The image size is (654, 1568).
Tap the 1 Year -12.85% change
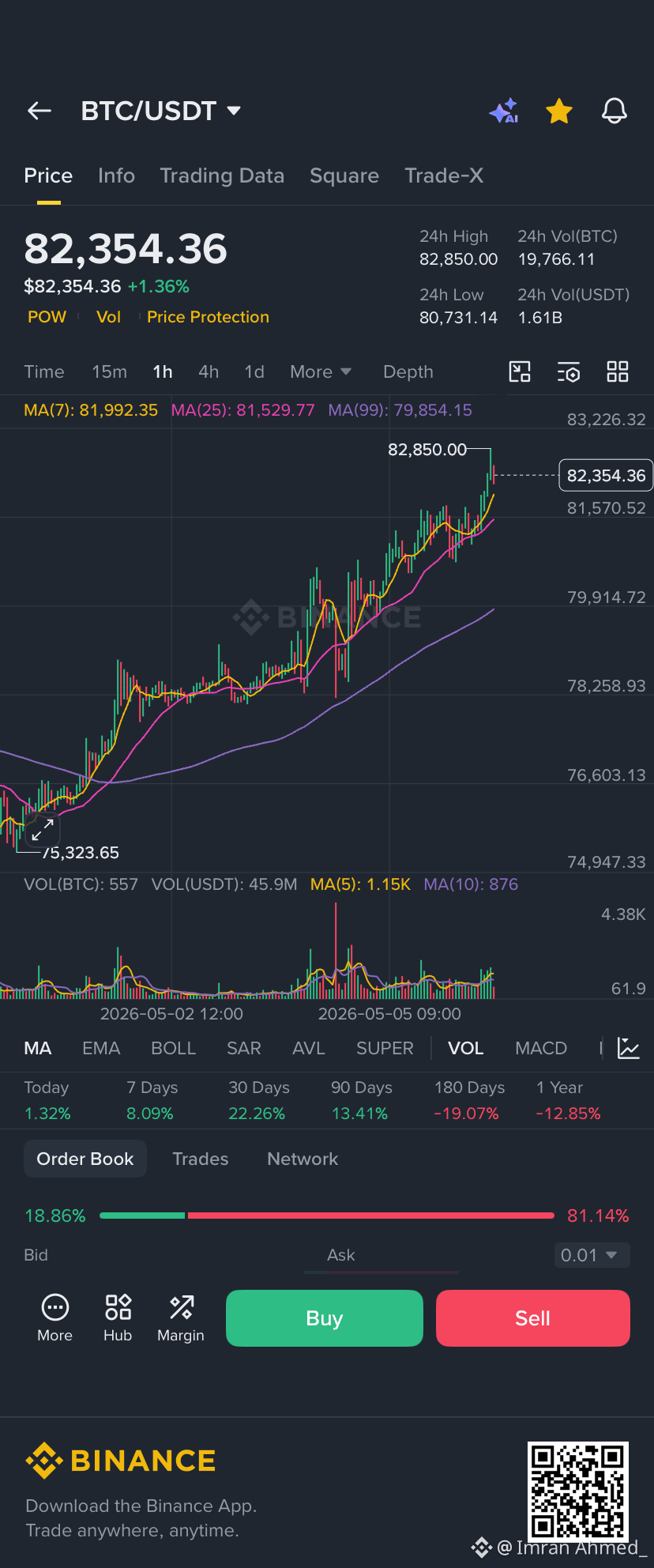point(569,1100)
